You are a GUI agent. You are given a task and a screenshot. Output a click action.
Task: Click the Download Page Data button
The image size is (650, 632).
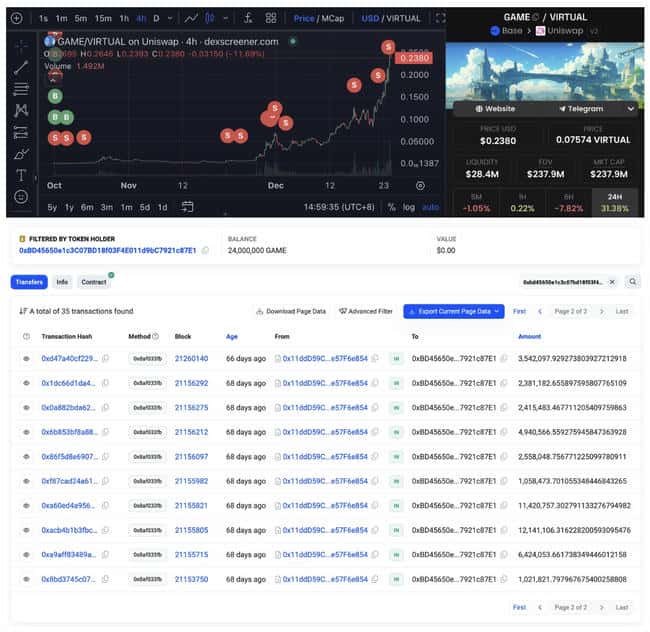click(290, 311)
